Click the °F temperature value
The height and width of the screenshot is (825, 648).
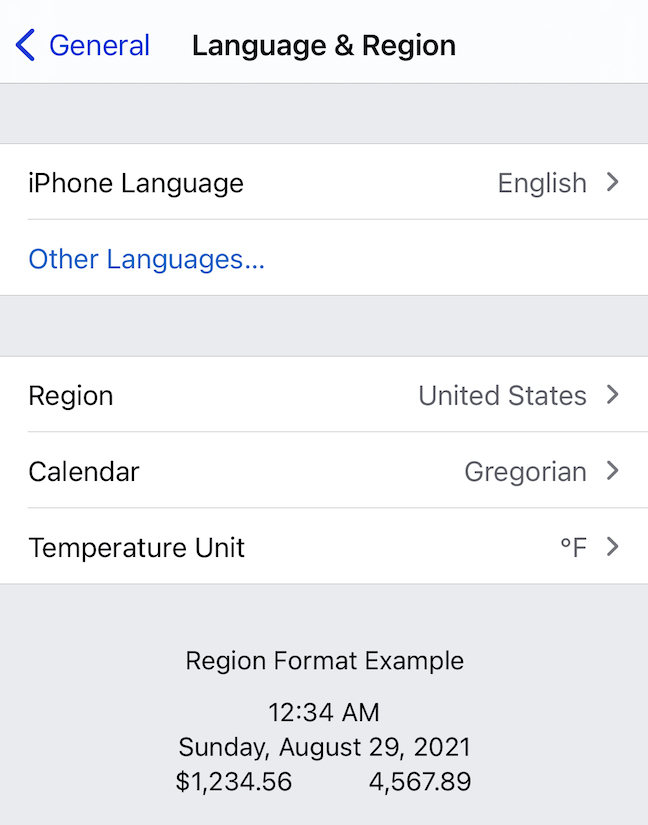[573, 547]
